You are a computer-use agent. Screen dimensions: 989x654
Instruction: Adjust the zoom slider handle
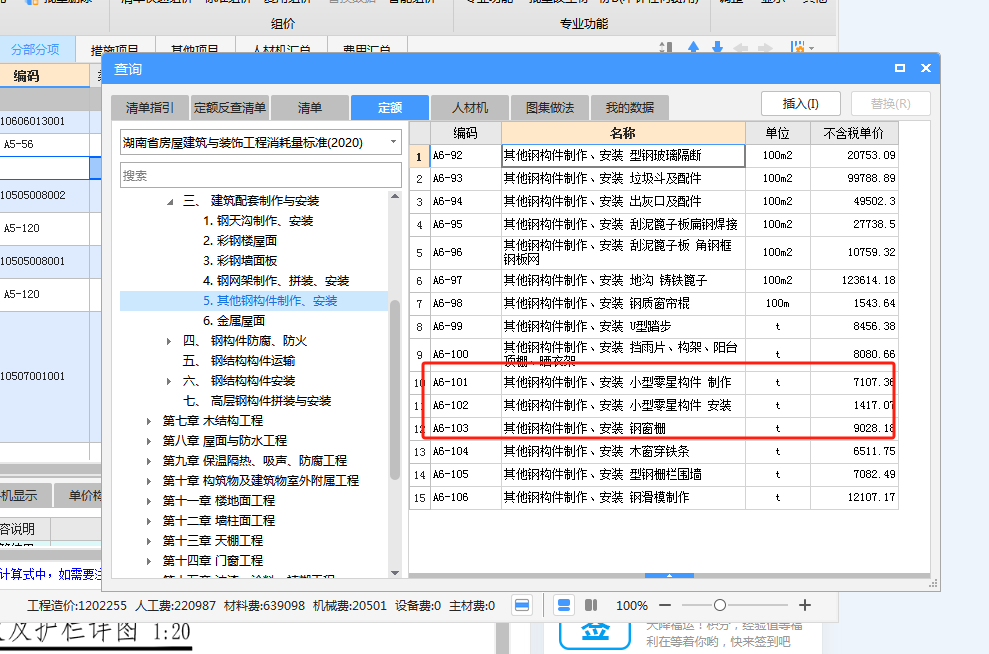pyautogui.click(x=720, y=605)
